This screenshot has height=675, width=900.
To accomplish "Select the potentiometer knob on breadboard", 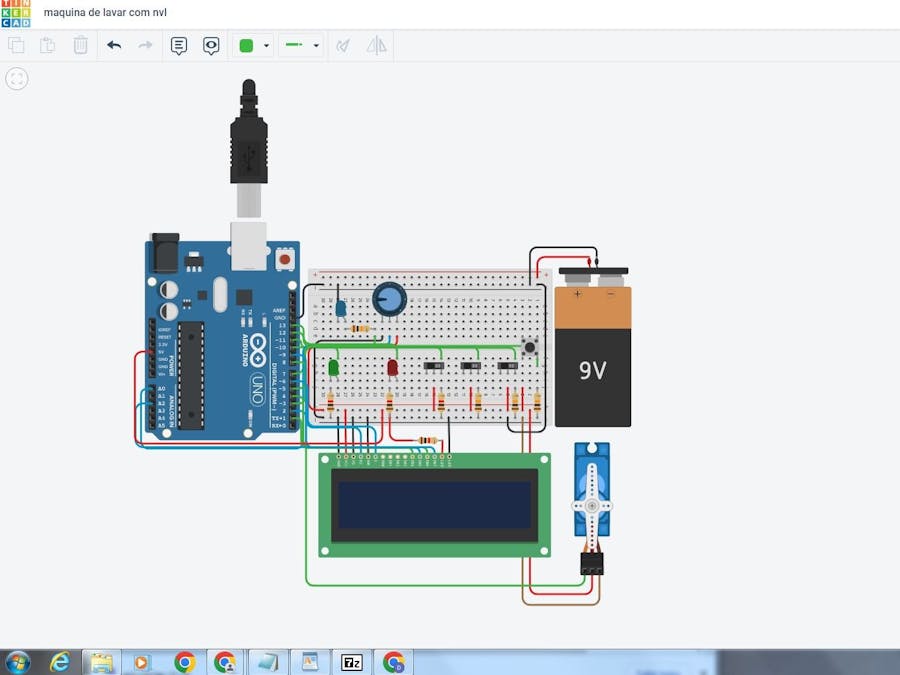I will point(389,298).
